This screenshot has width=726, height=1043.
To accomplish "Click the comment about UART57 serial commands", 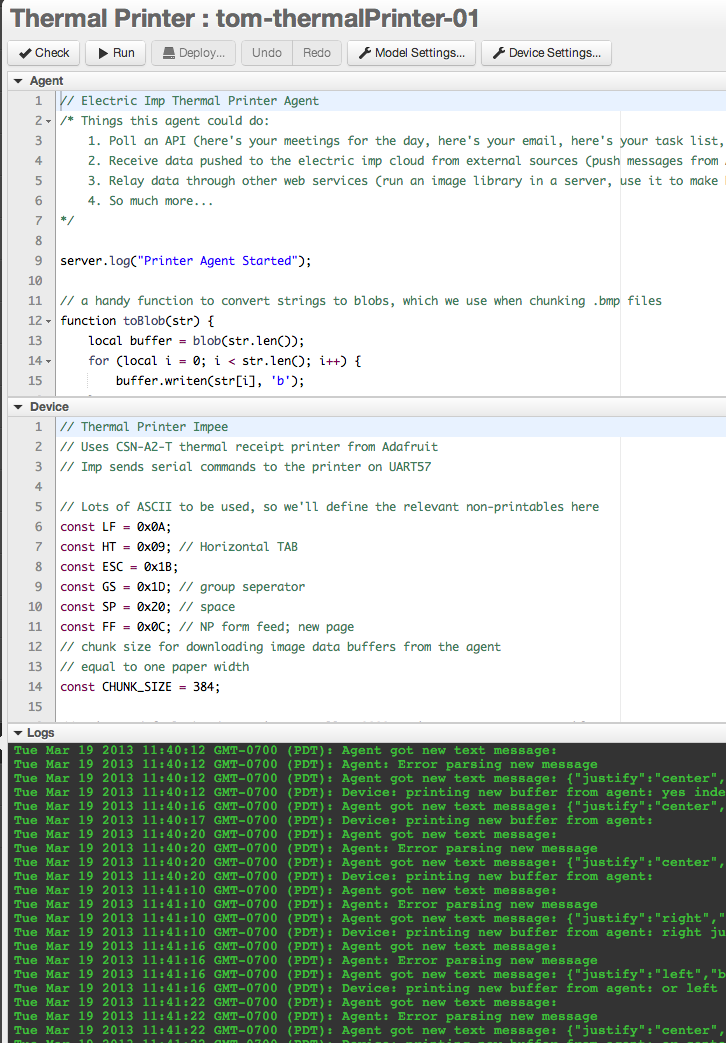I will [x=246, y=467].
